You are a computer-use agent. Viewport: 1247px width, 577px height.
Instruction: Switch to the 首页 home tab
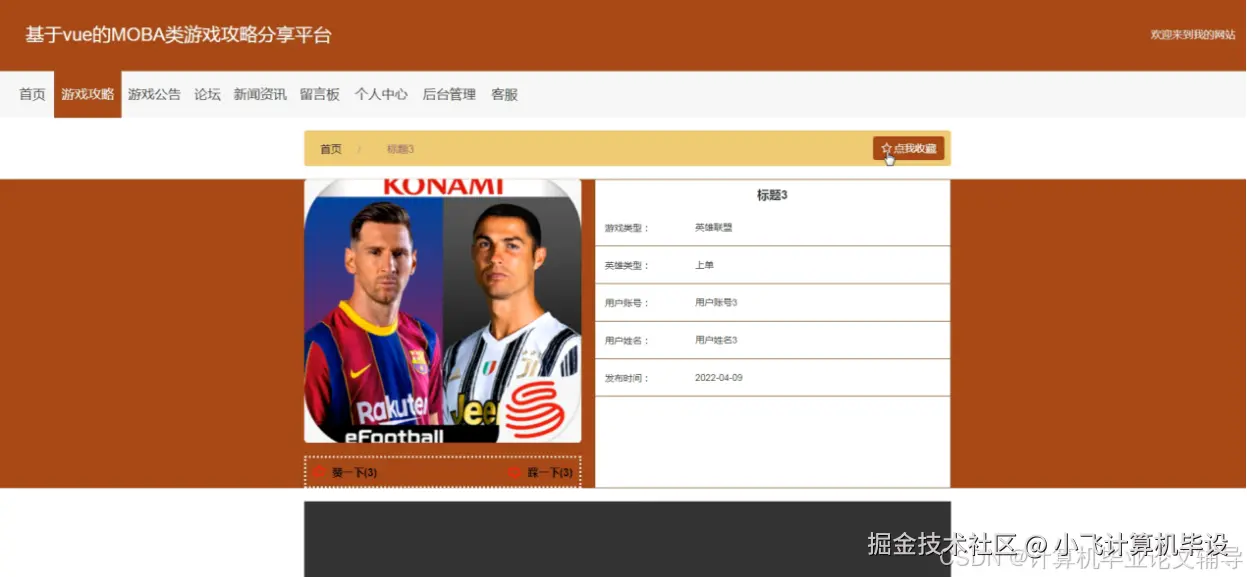click(x=31, y=94)
